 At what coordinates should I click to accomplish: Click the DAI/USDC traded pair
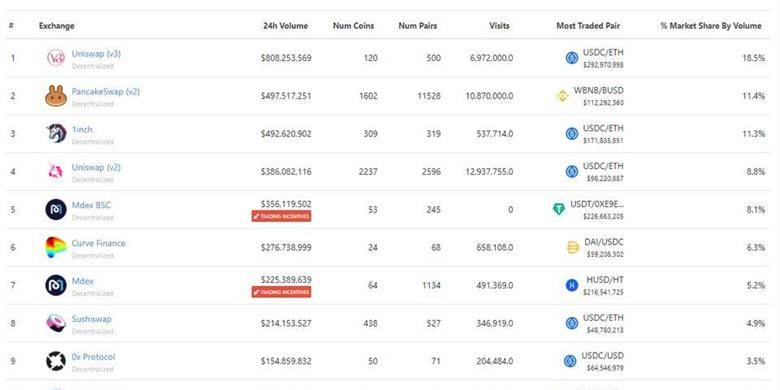click(x=603, y=242)
